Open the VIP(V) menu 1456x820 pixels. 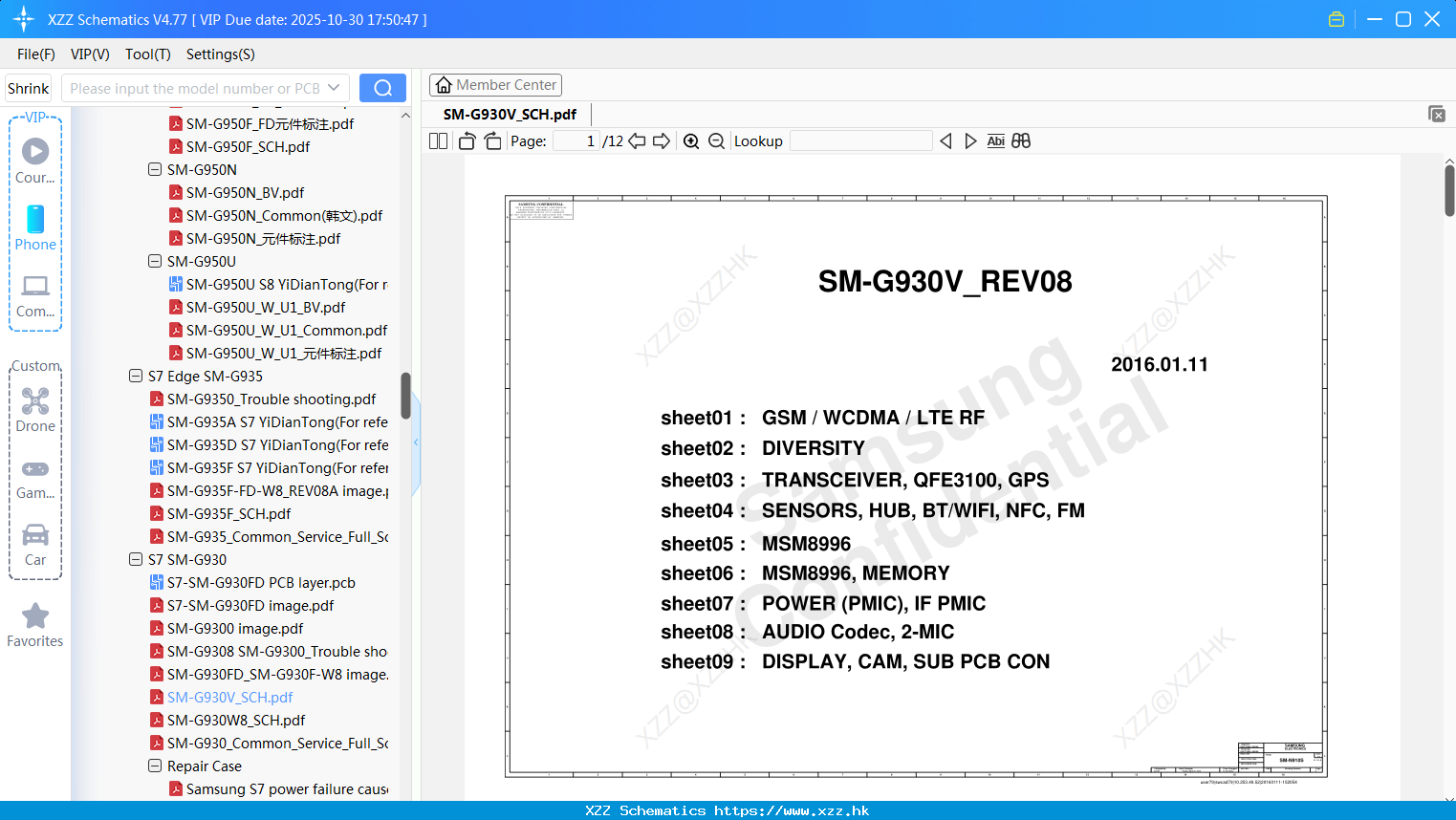90,54
